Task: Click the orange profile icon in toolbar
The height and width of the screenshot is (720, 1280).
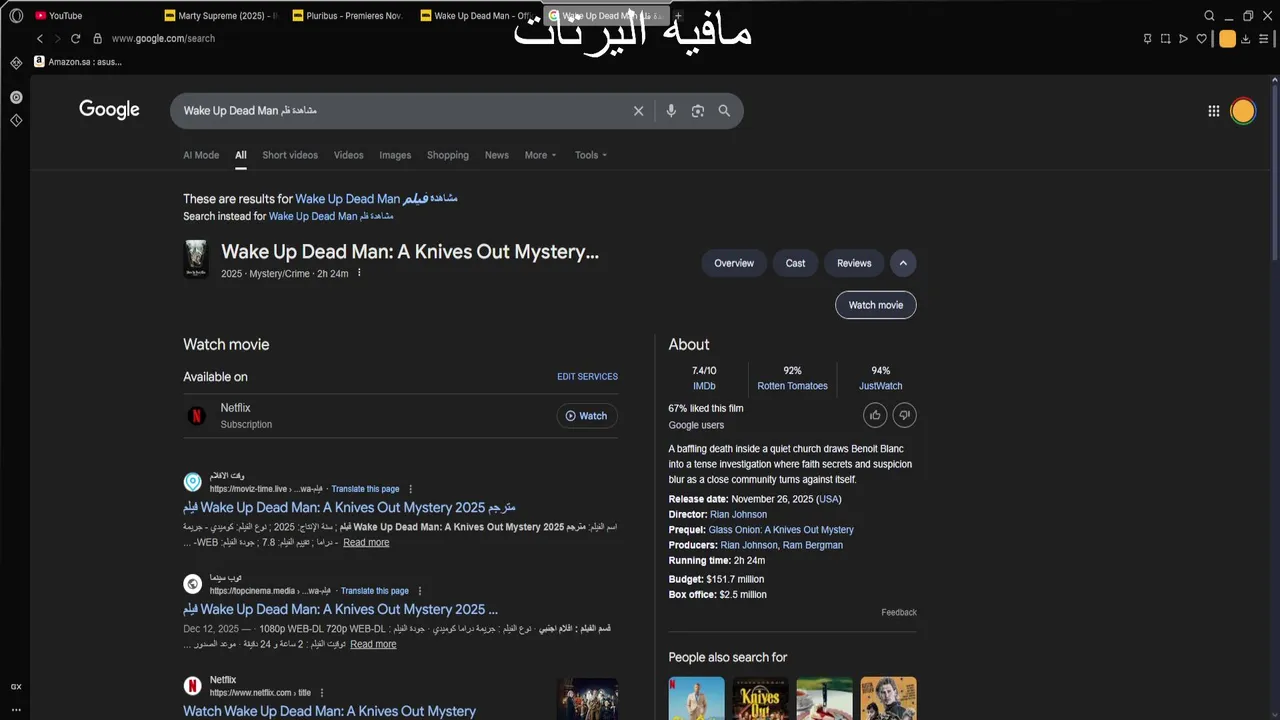Action: coord(1227,39)
